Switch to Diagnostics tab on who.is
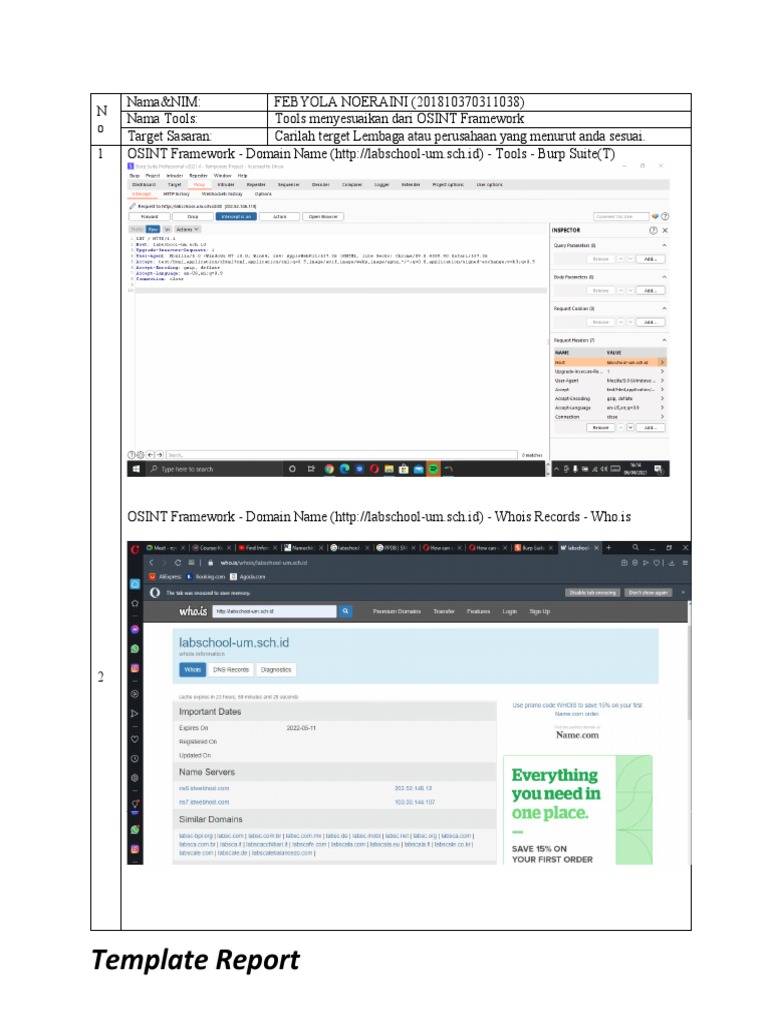 click(276, 669)
